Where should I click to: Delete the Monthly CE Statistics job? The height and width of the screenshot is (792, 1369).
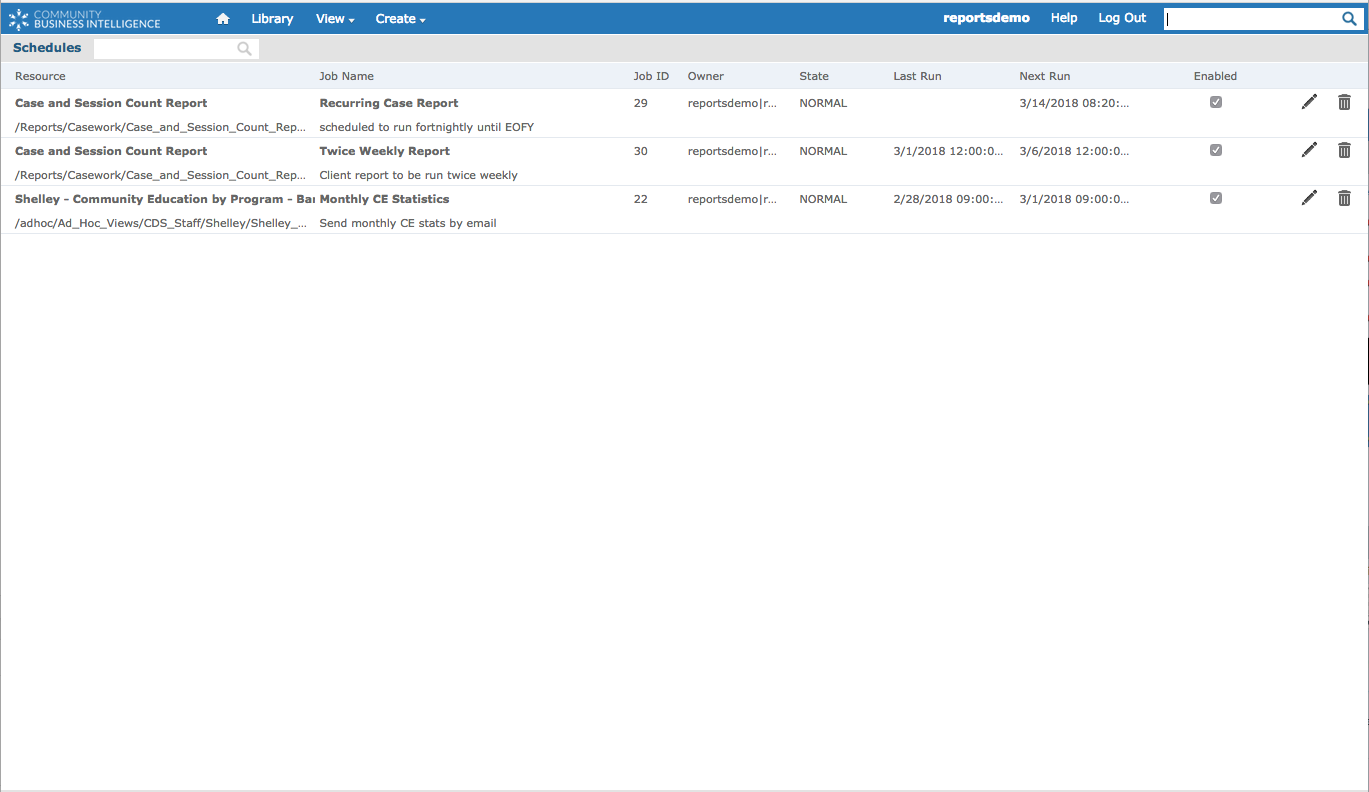(1344, 198)
